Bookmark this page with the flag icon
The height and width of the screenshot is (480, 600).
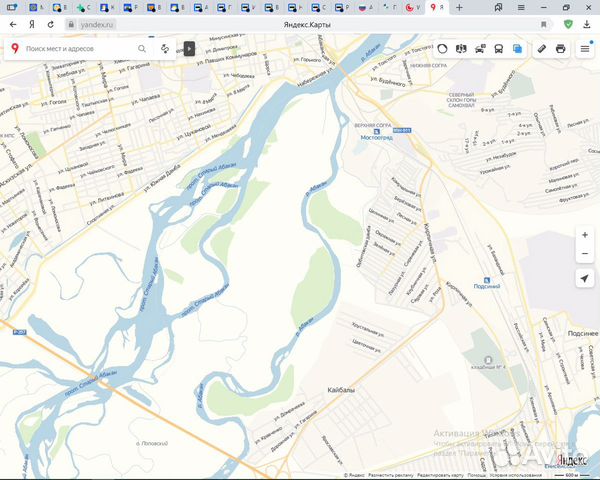click(x=543, y=24)
